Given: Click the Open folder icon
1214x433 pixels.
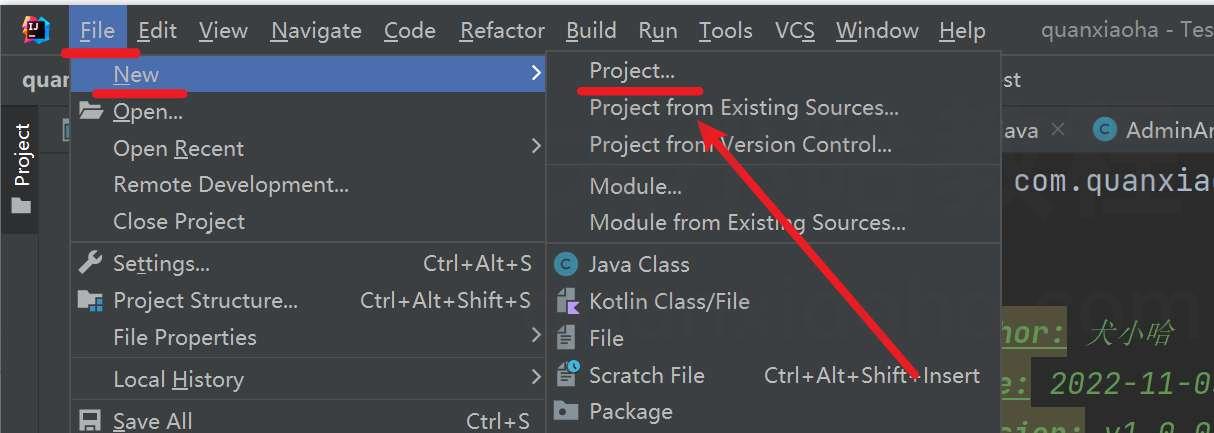Looking at the screenshot, I should click(x=91, y=112).
